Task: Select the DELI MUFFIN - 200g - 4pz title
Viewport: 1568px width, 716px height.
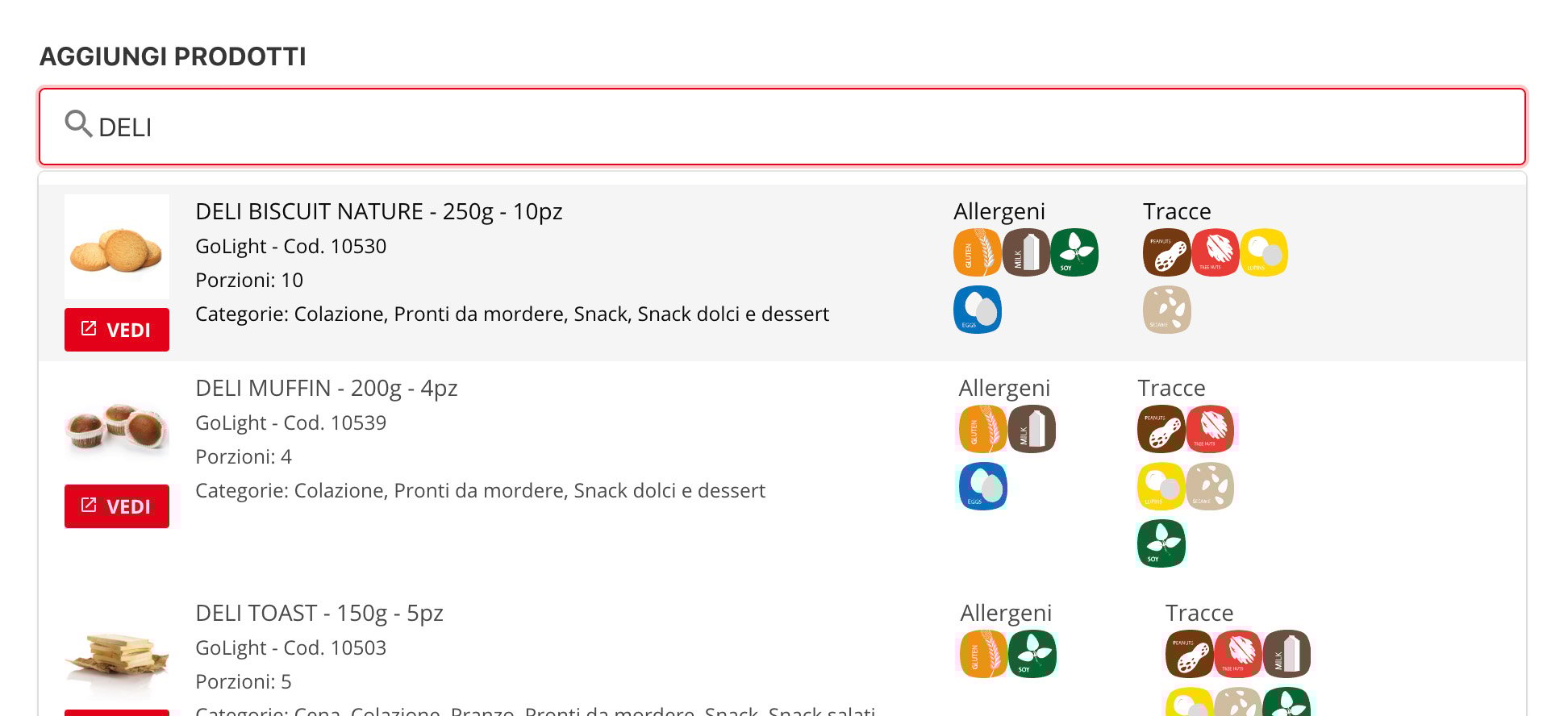Action: (327, 388)
